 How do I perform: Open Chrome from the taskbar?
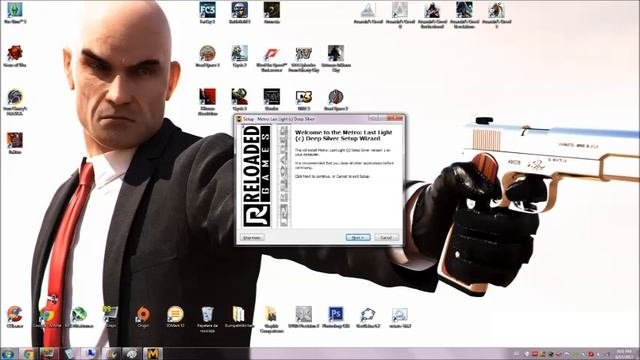[x=28, y=354]
